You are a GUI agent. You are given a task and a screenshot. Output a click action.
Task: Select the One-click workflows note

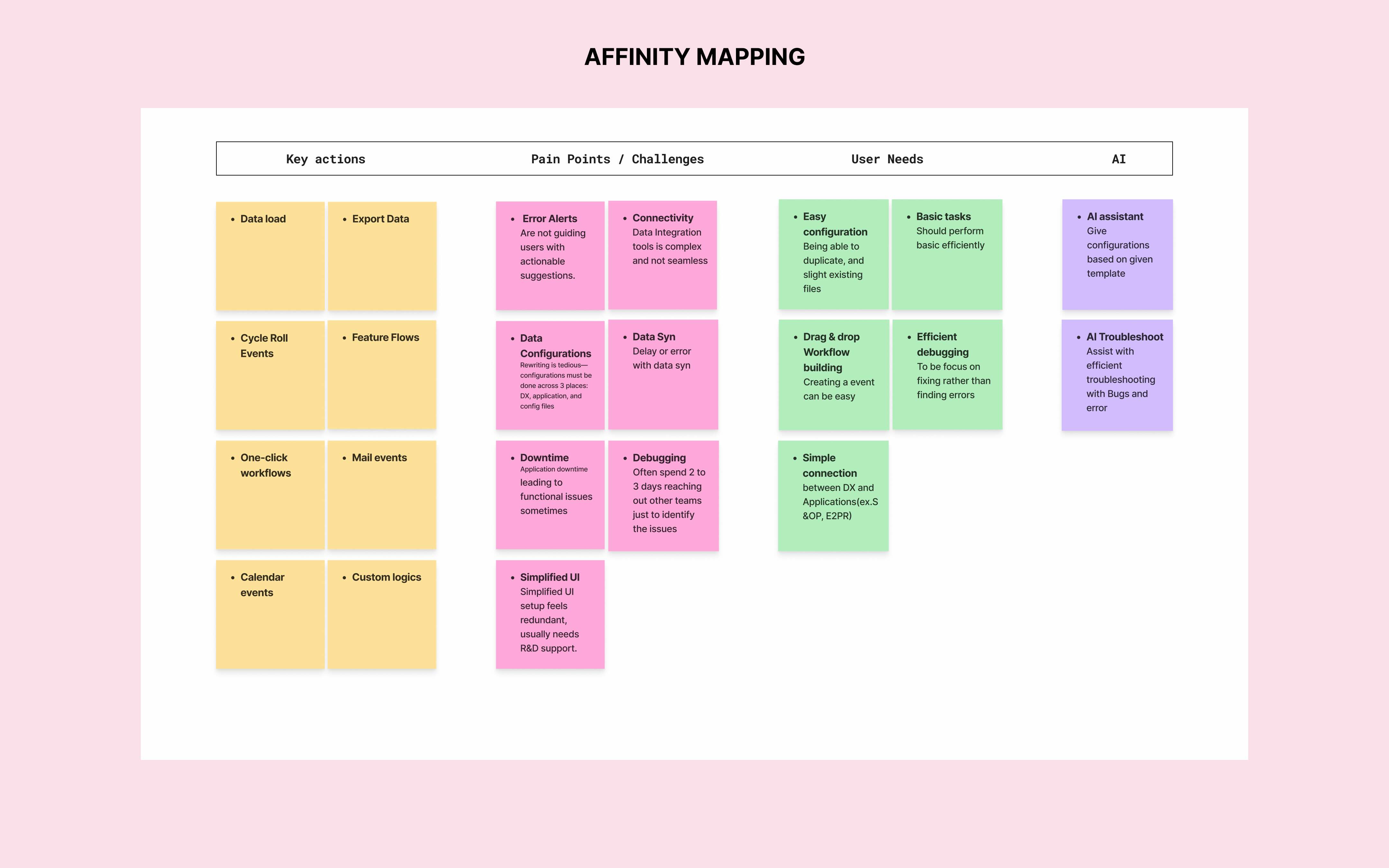[270, 495]
